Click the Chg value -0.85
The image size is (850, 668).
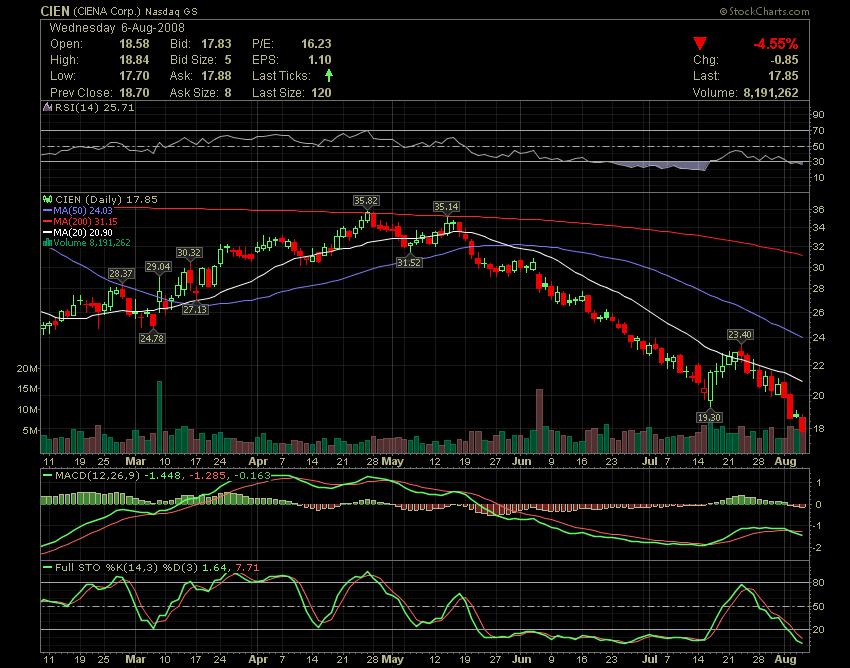coord(784,60)
